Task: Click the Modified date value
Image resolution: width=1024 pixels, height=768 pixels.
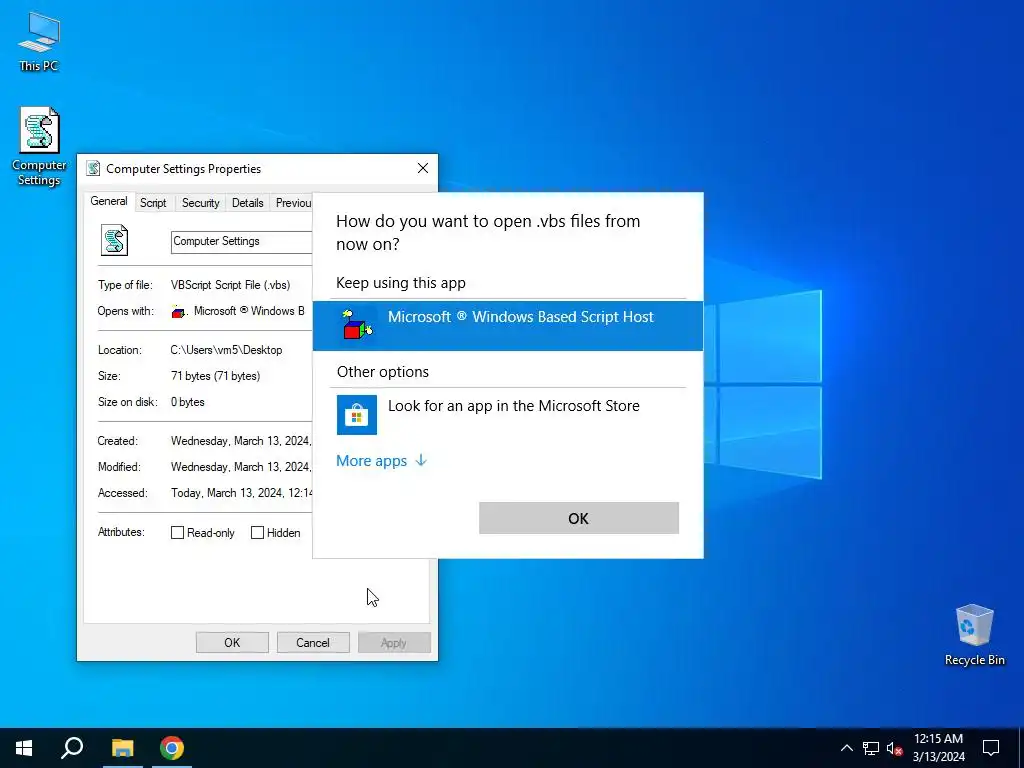Action: pos(241,467)
